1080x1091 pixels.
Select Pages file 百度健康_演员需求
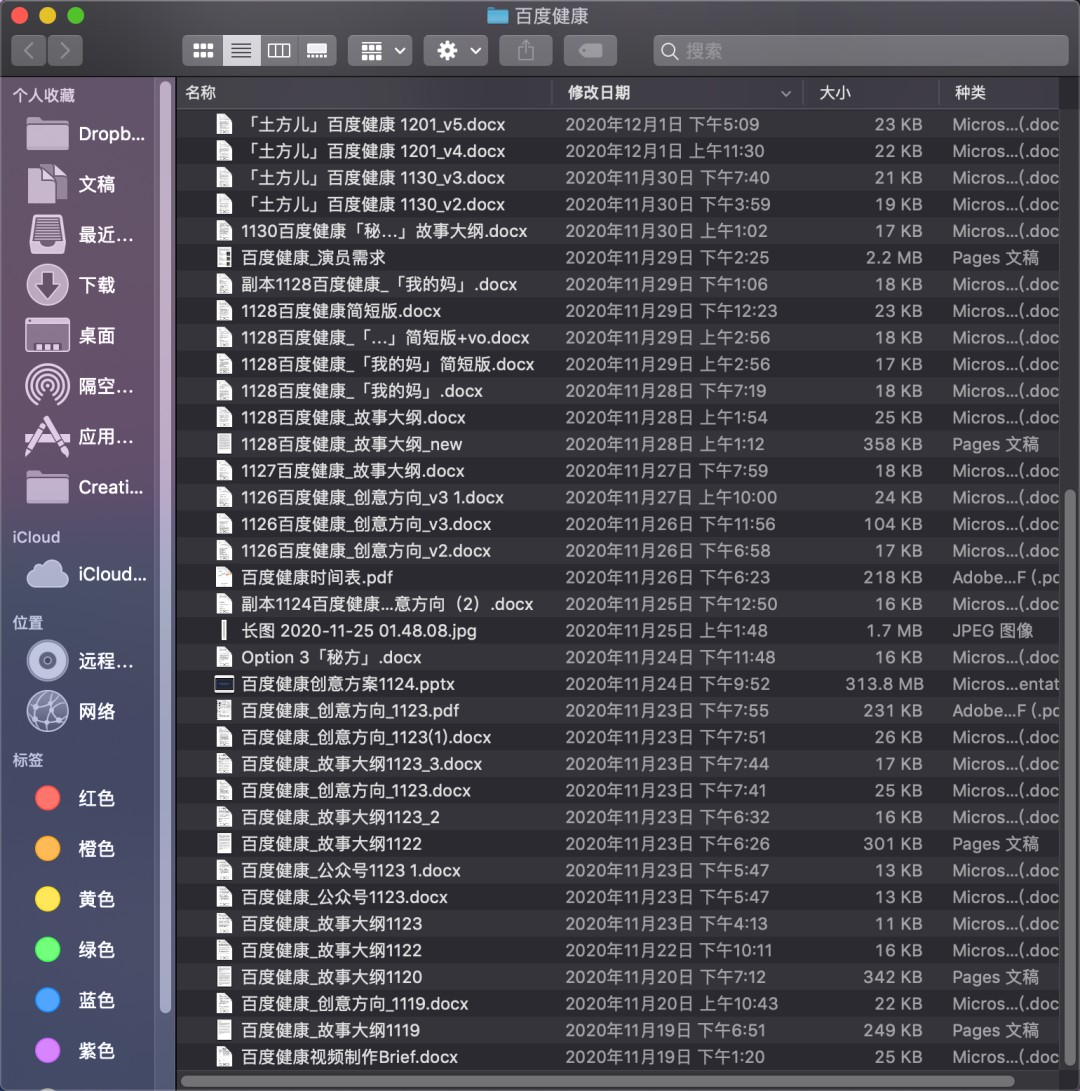(618, 257)
